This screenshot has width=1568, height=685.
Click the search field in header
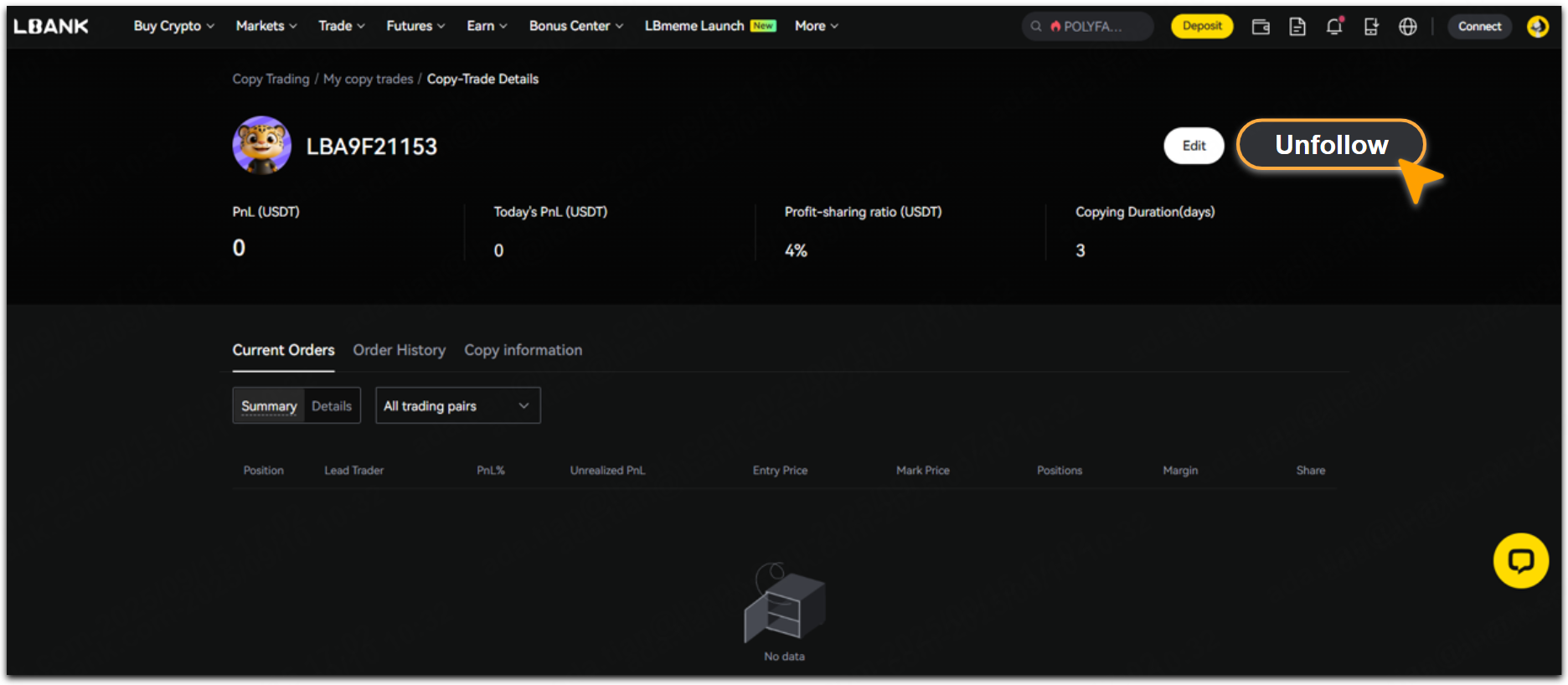tap(1087, 27)
